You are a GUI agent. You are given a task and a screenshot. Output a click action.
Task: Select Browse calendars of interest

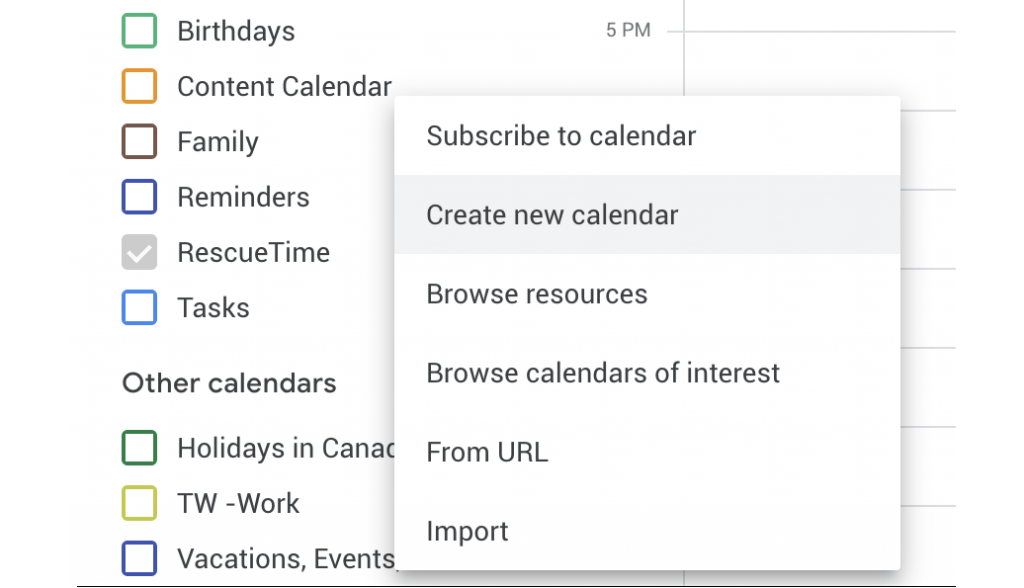603,373
